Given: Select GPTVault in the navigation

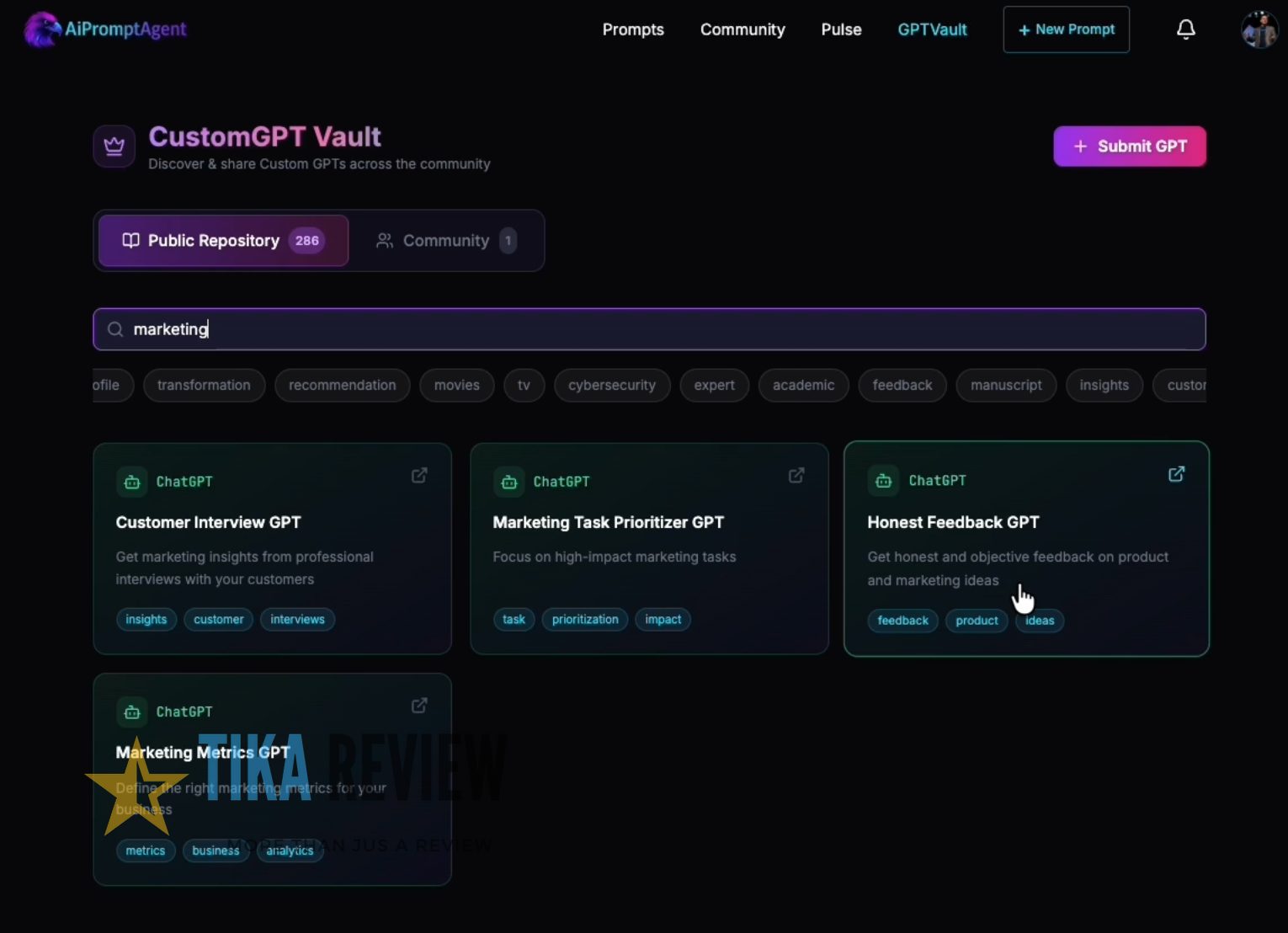Looking at the screenshot, I should coord(932,29).
